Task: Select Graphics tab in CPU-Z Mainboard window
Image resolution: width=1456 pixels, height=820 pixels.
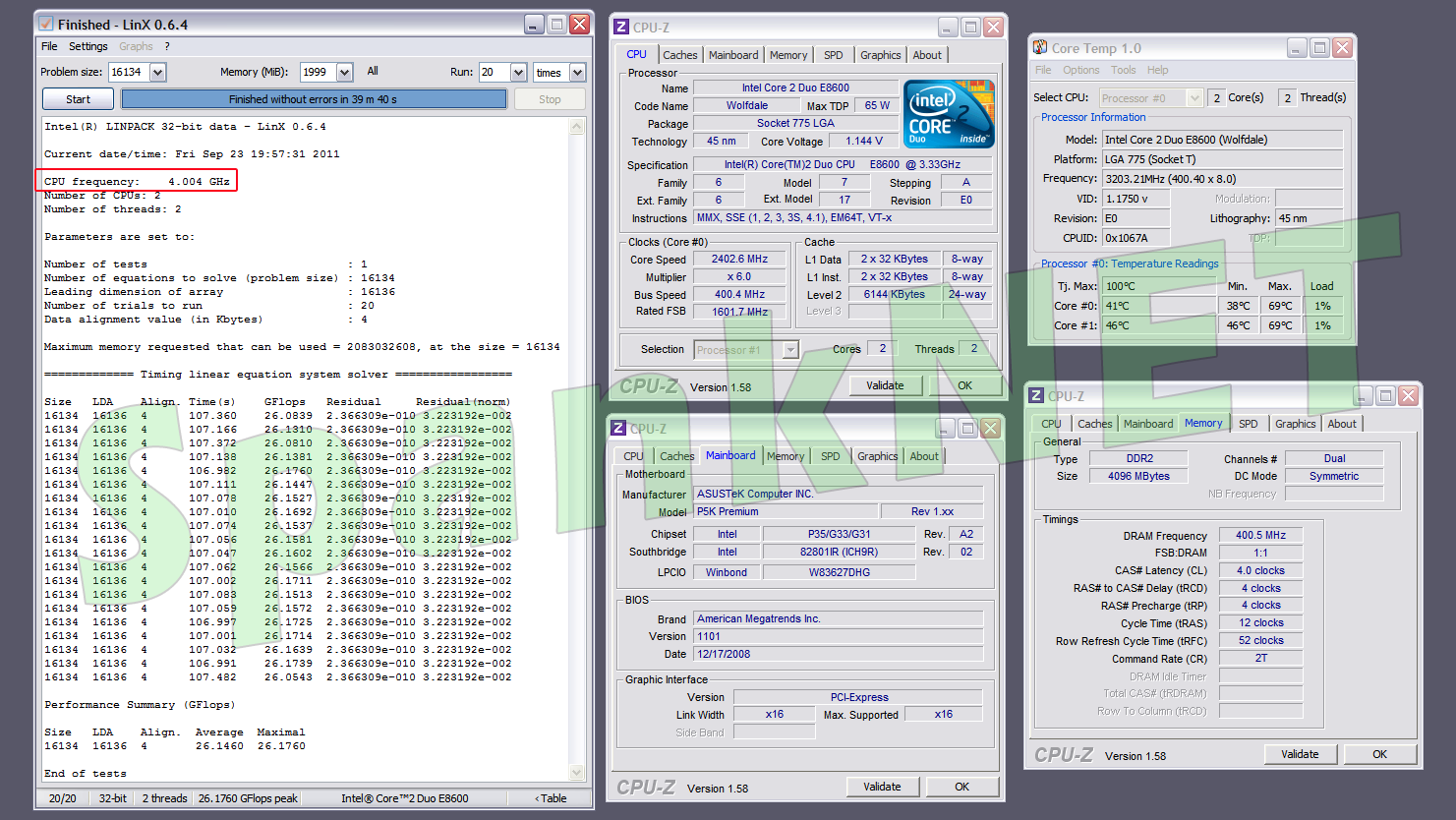Action: 878,456
